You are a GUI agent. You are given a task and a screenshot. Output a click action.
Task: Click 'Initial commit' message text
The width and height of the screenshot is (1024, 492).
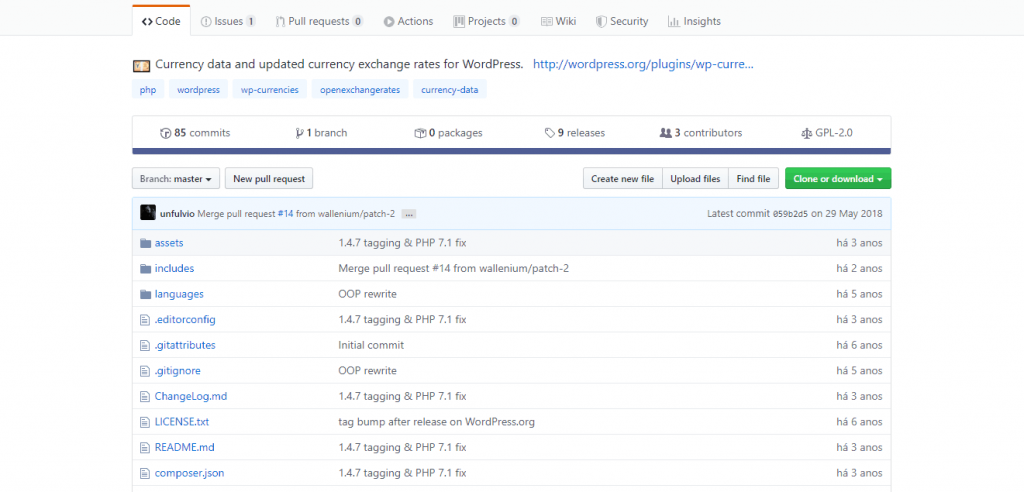point(371,345)
